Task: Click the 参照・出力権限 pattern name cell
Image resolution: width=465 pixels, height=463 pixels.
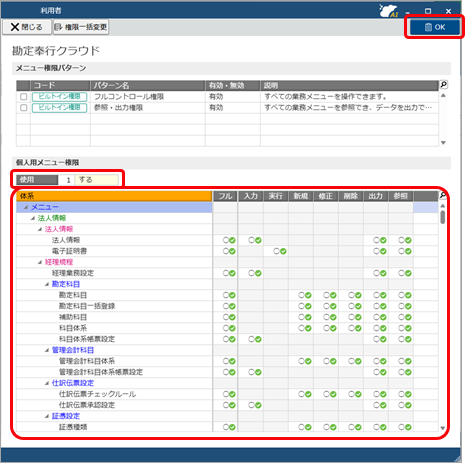Action: point(148,108)
